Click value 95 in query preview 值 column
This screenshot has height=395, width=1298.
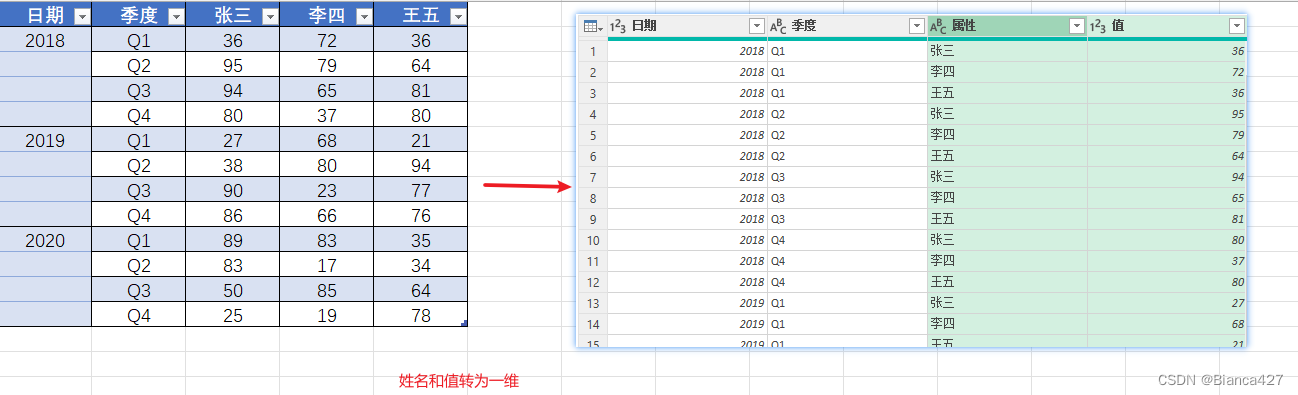tap(1167, 114)
